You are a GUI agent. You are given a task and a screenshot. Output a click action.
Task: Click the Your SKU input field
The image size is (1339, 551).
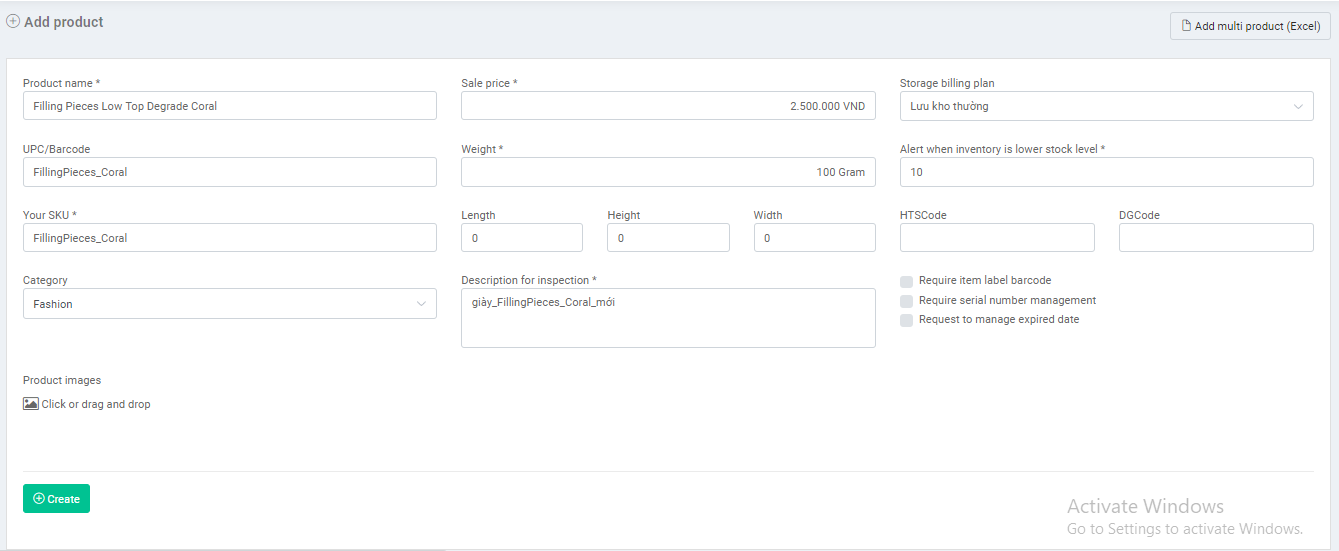230,238
